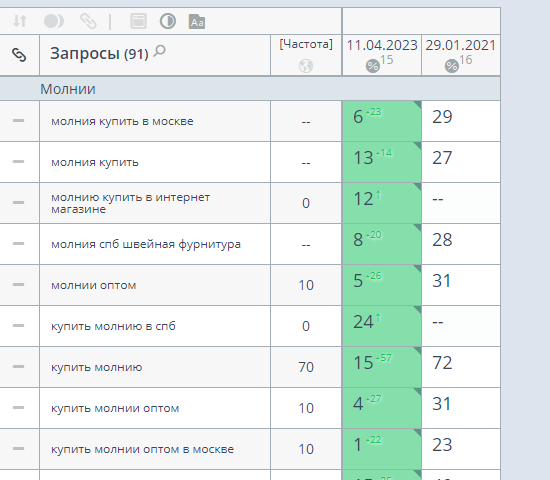The height and width of the screenshot is (480, 550).
Task: Click the paperclip link toolbar icon
Action: tap(88, 21)
